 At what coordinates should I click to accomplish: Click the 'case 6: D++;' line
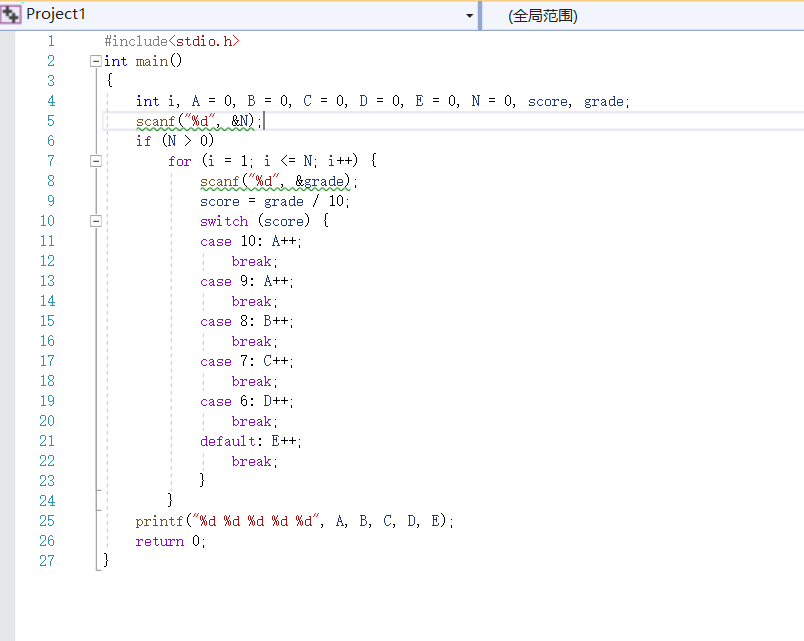tap(246, 401)
